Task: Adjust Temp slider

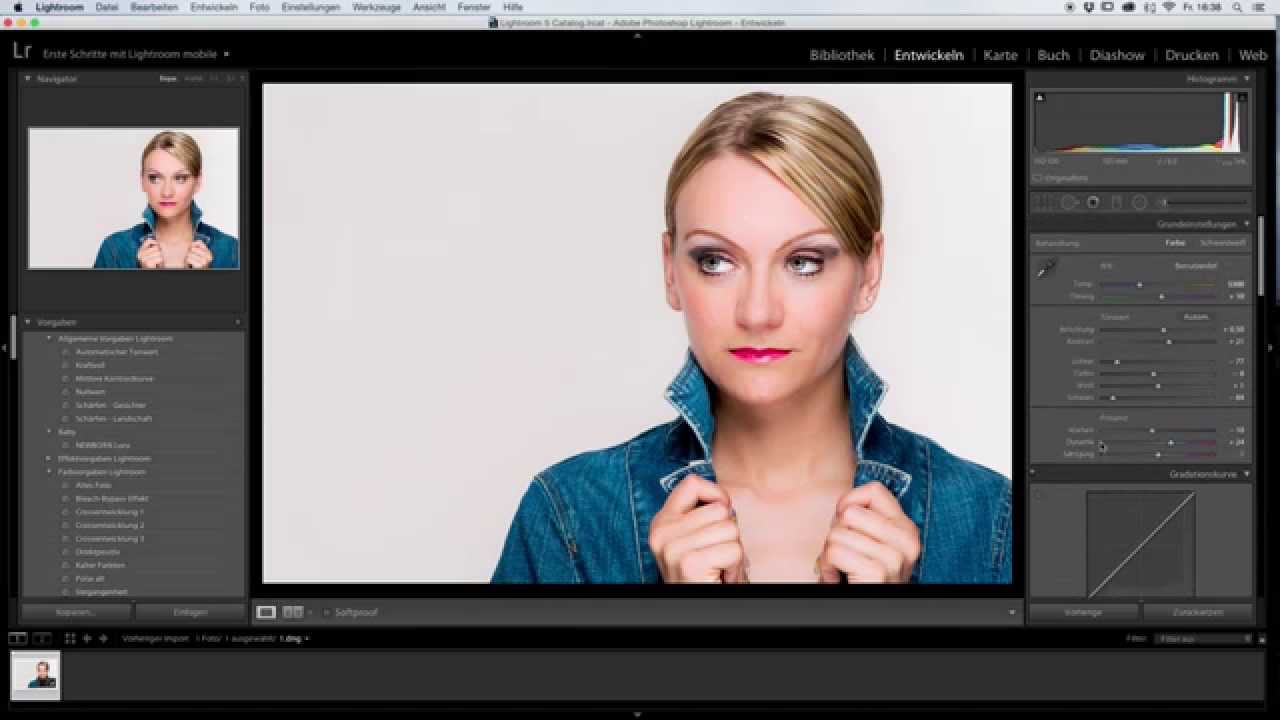Action: point(1140,284)
